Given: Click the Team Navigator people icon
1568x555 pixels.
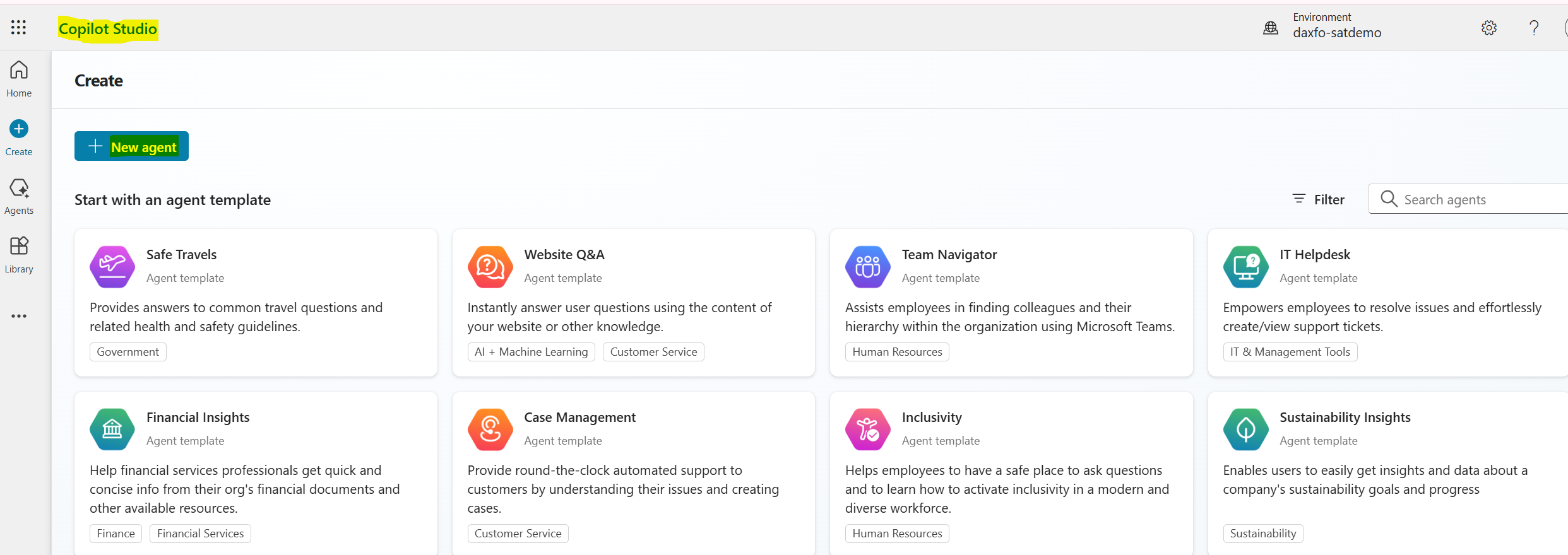Looking at the screenshot, I should click(867, 267).
